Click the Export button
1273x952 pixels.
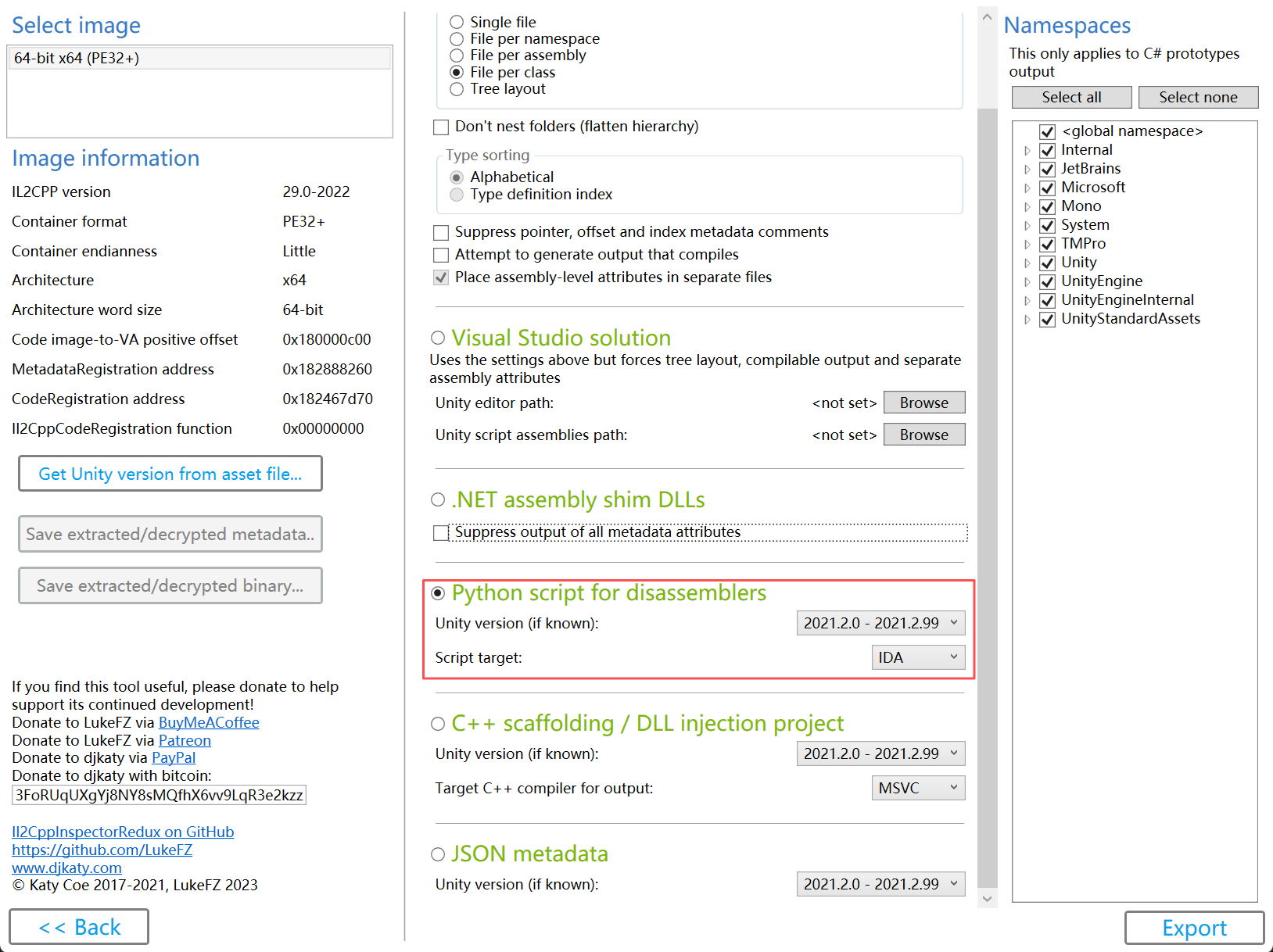coord(1194,928)
